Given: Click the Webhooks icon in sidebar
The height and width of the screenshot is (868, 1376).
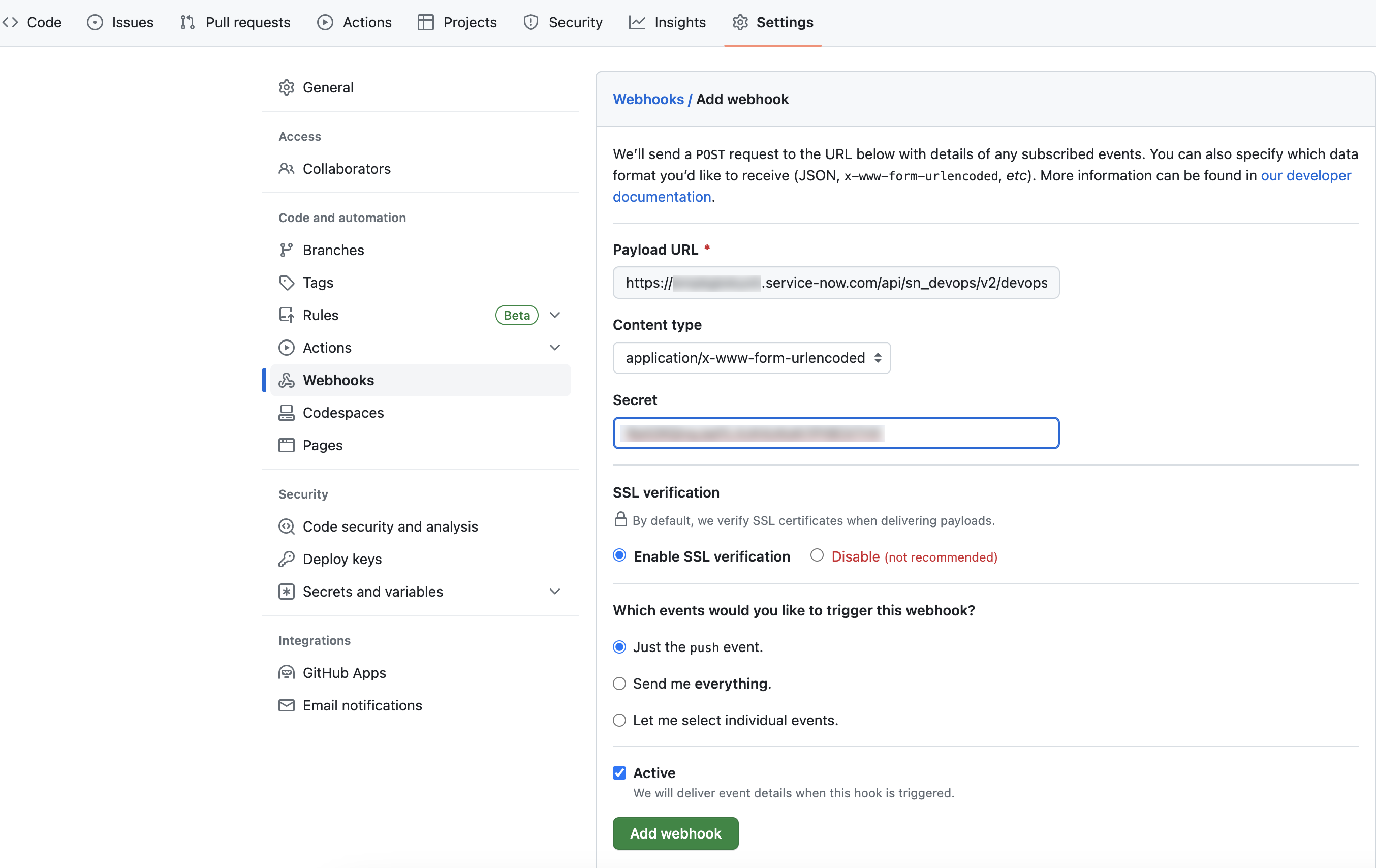Looking at the screenshot, I should tap(286, 380).
